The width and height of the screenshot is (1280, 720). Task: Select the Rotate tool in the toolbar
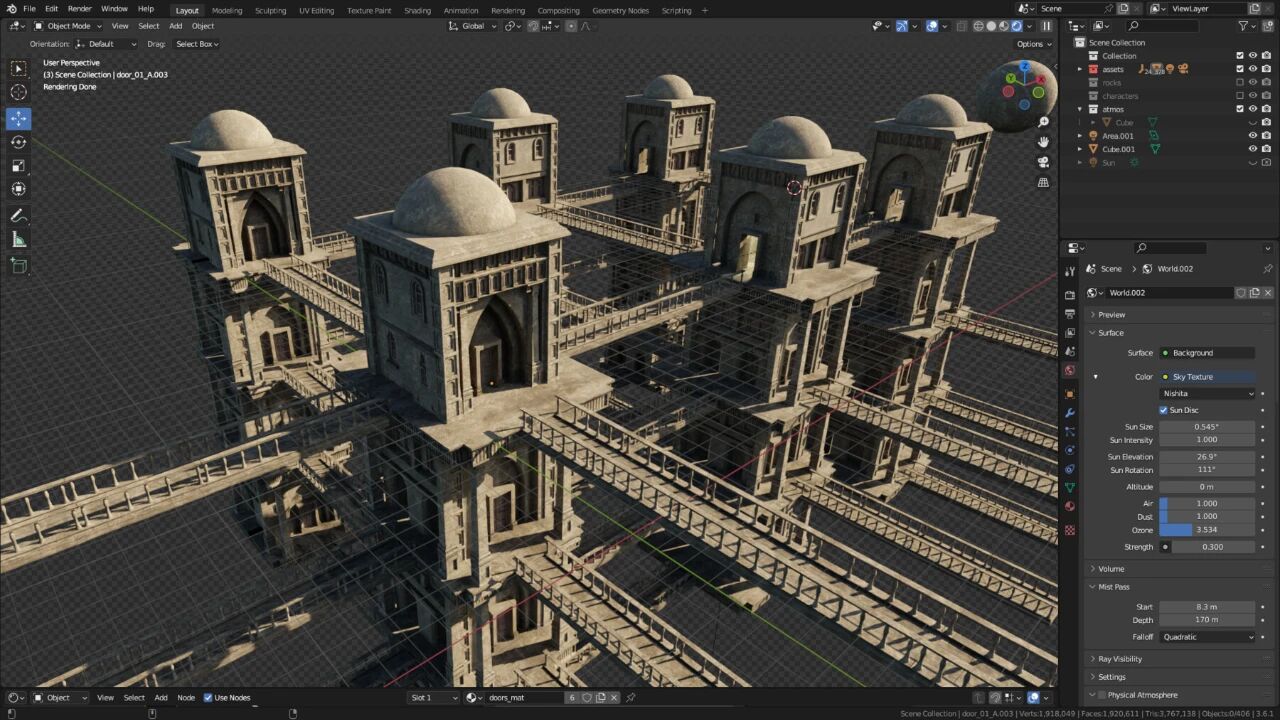click(19, 142)
